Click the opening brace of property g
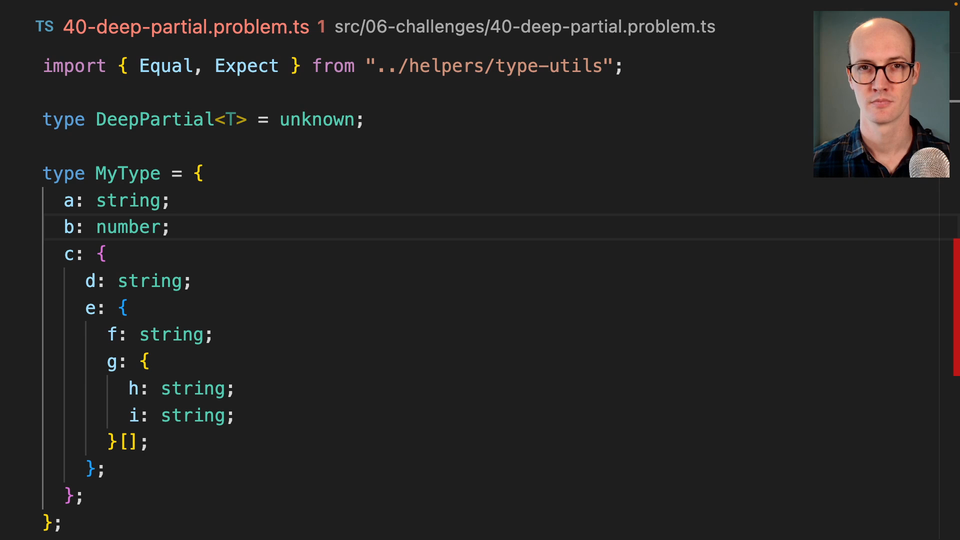This screenshot has height=540, width=960. click(x=144, y=362)
